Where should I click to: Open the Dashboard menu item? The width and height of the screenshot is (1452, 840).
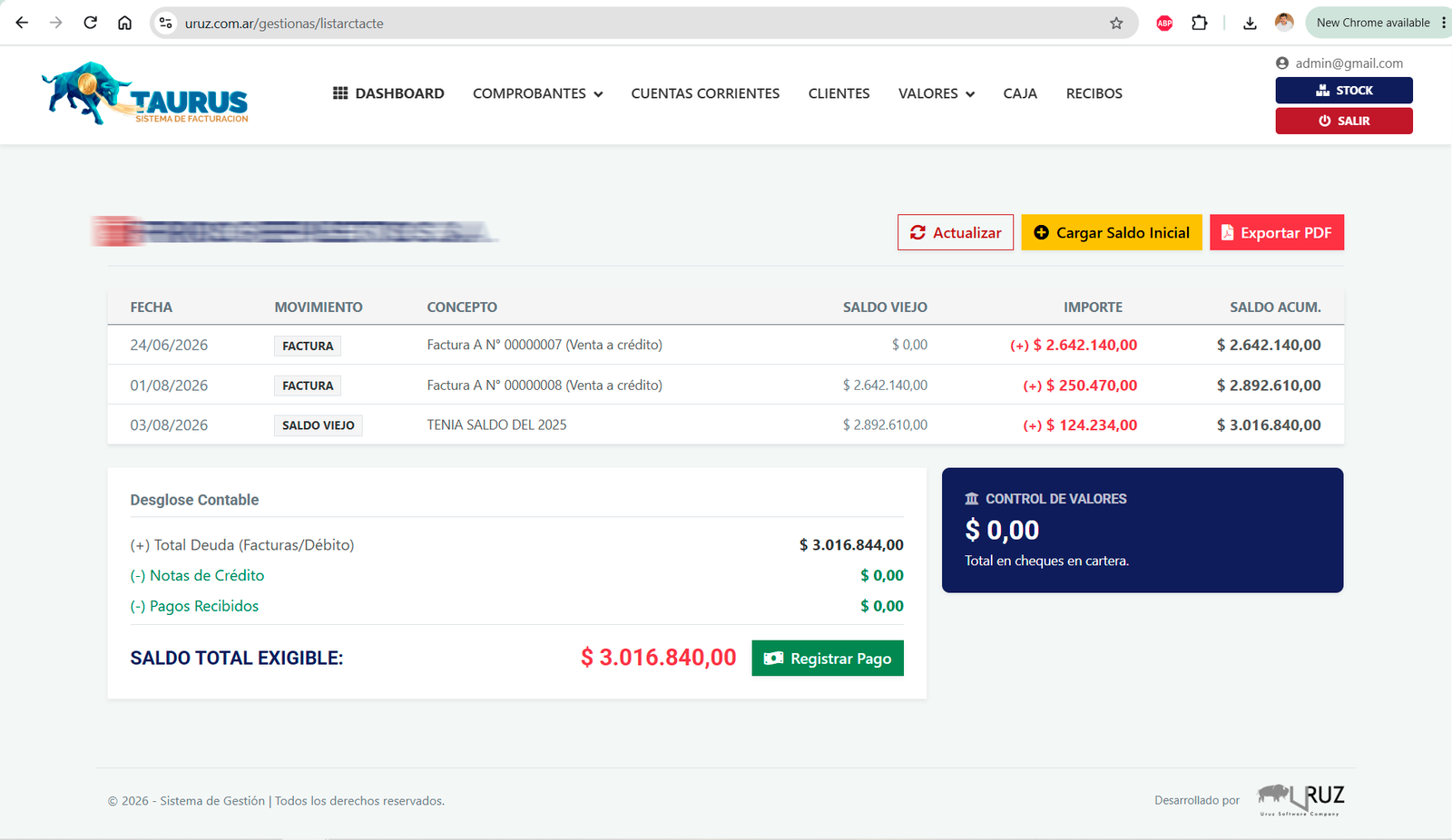[x=388, y=93]
